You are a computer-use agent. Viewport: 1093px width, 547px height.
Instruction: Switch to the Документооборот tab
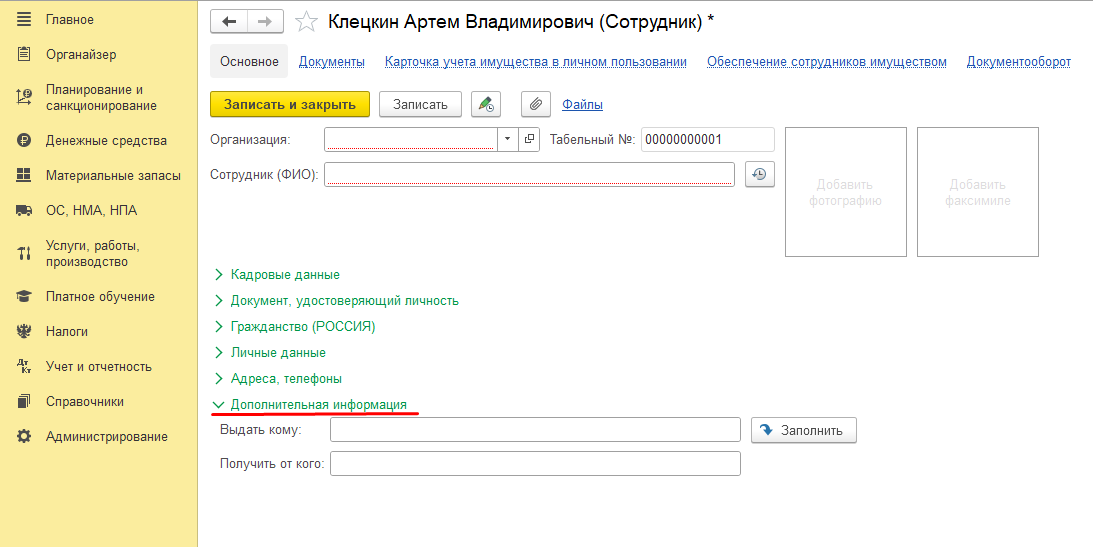(x=1018, y=61)
